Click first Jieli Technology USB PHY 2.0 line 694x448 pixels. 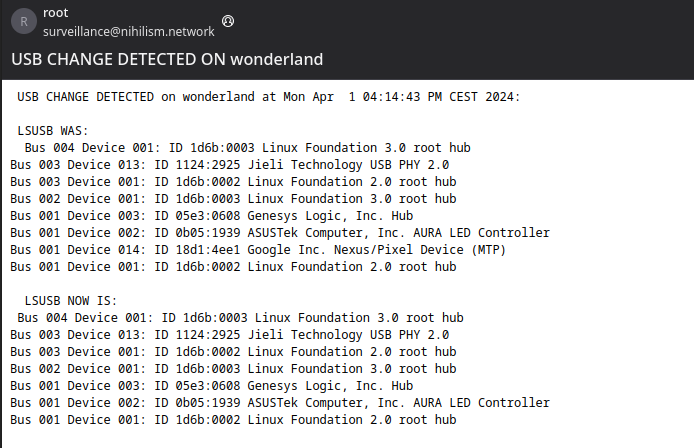(229, 165)
